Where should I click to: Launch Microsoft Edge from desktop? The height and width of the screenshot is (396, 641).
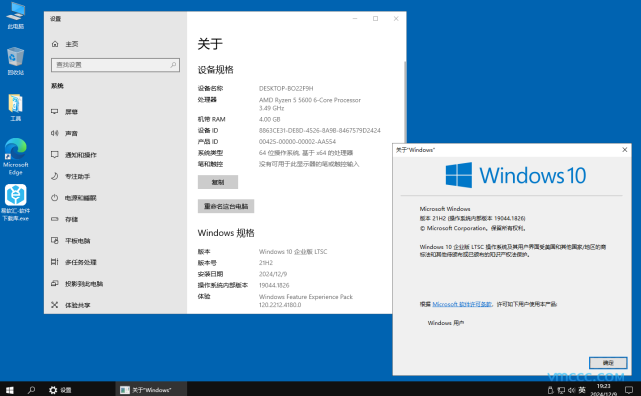(16, 157)
